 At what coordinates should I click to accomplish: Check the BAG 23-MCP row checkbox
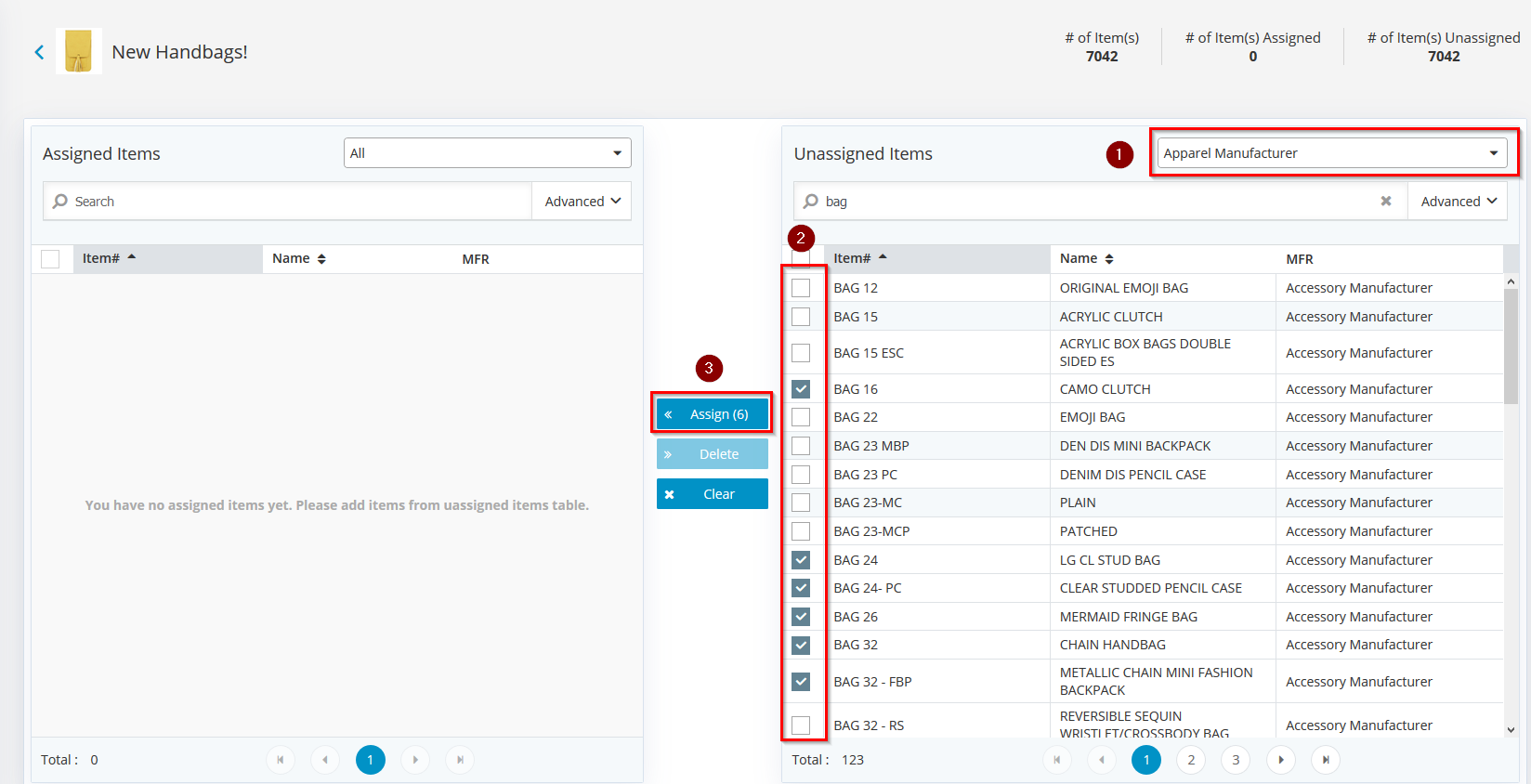coord(801,531)
